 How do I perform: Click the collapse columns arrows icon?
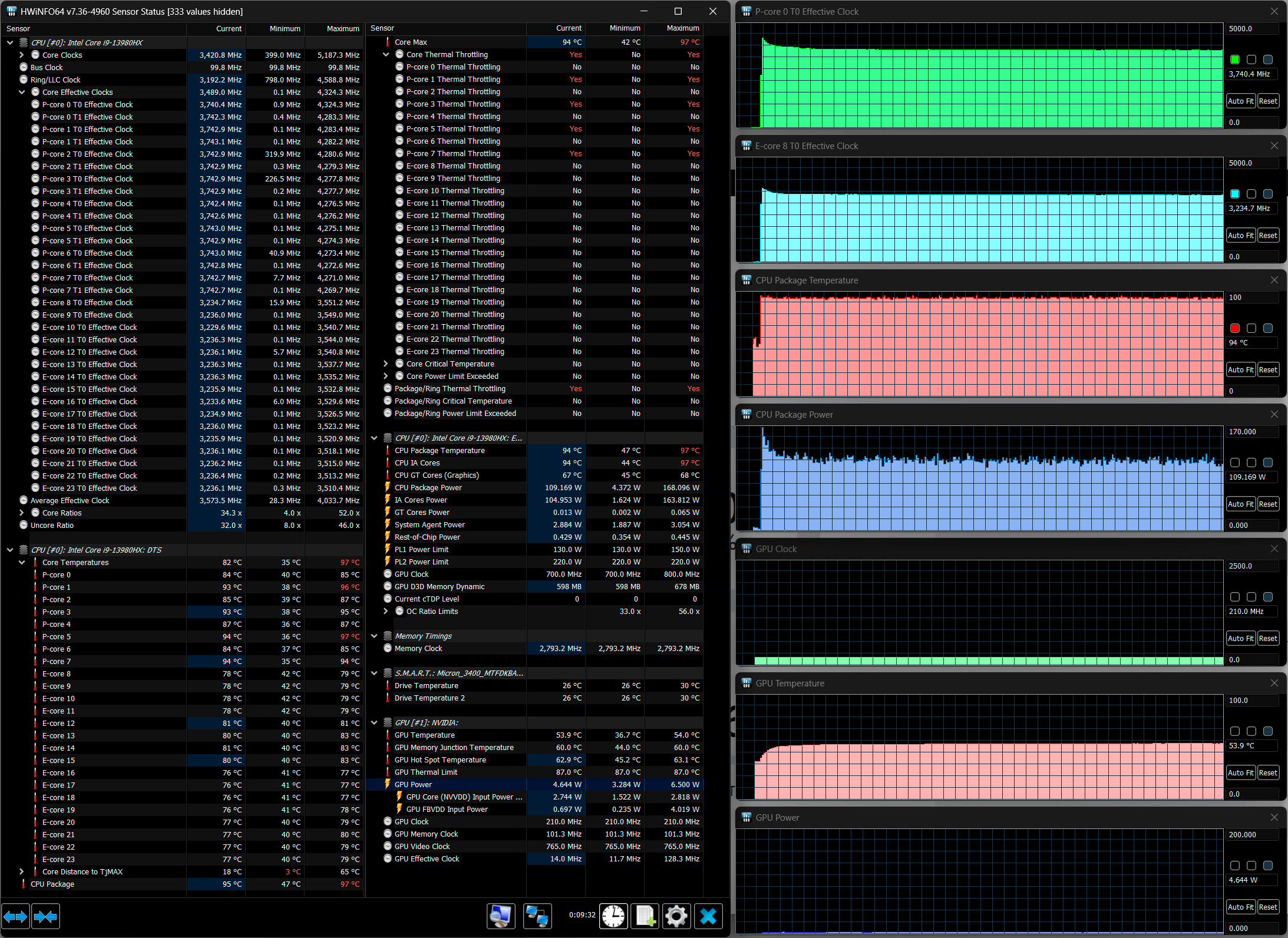tap(45, 916)
